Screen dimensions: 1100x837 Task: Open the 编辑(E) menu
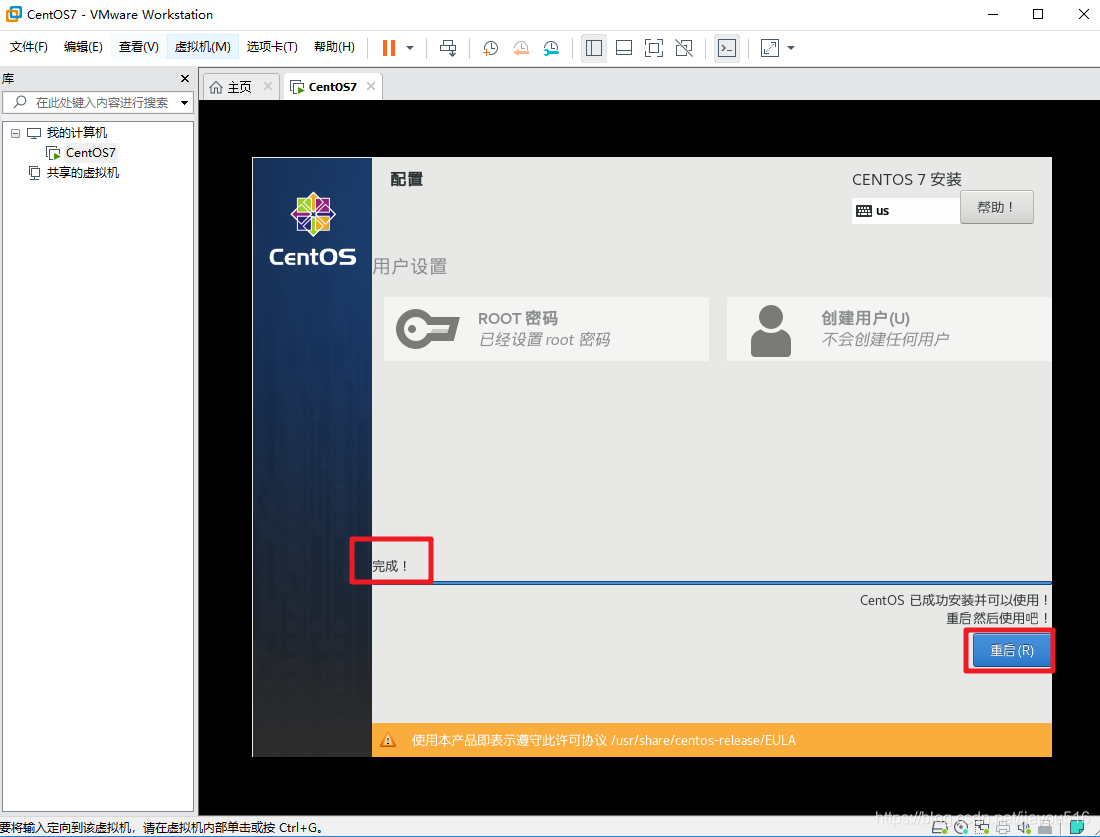click(83, 46)
